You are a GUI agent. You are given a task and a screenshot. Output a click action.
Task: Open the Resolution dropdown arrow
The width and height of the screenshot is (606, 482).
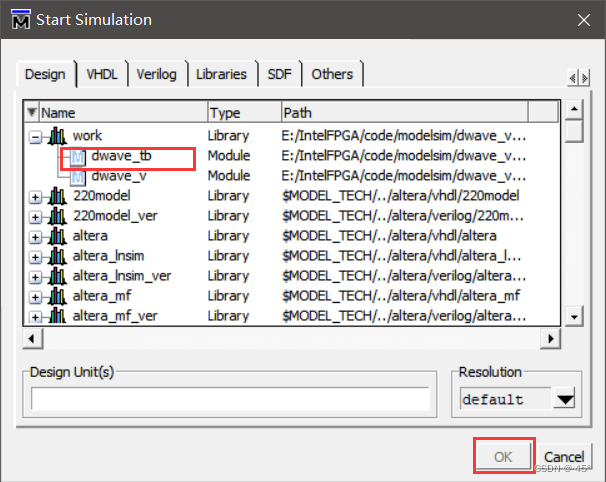[565, 399]
